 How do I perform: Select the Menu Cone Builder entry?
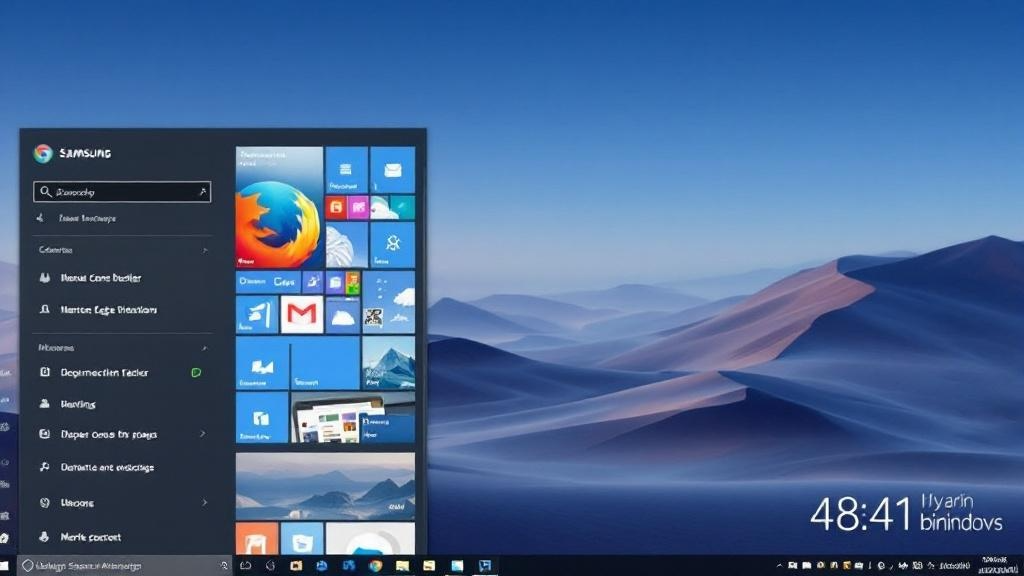tap(98, 278)
